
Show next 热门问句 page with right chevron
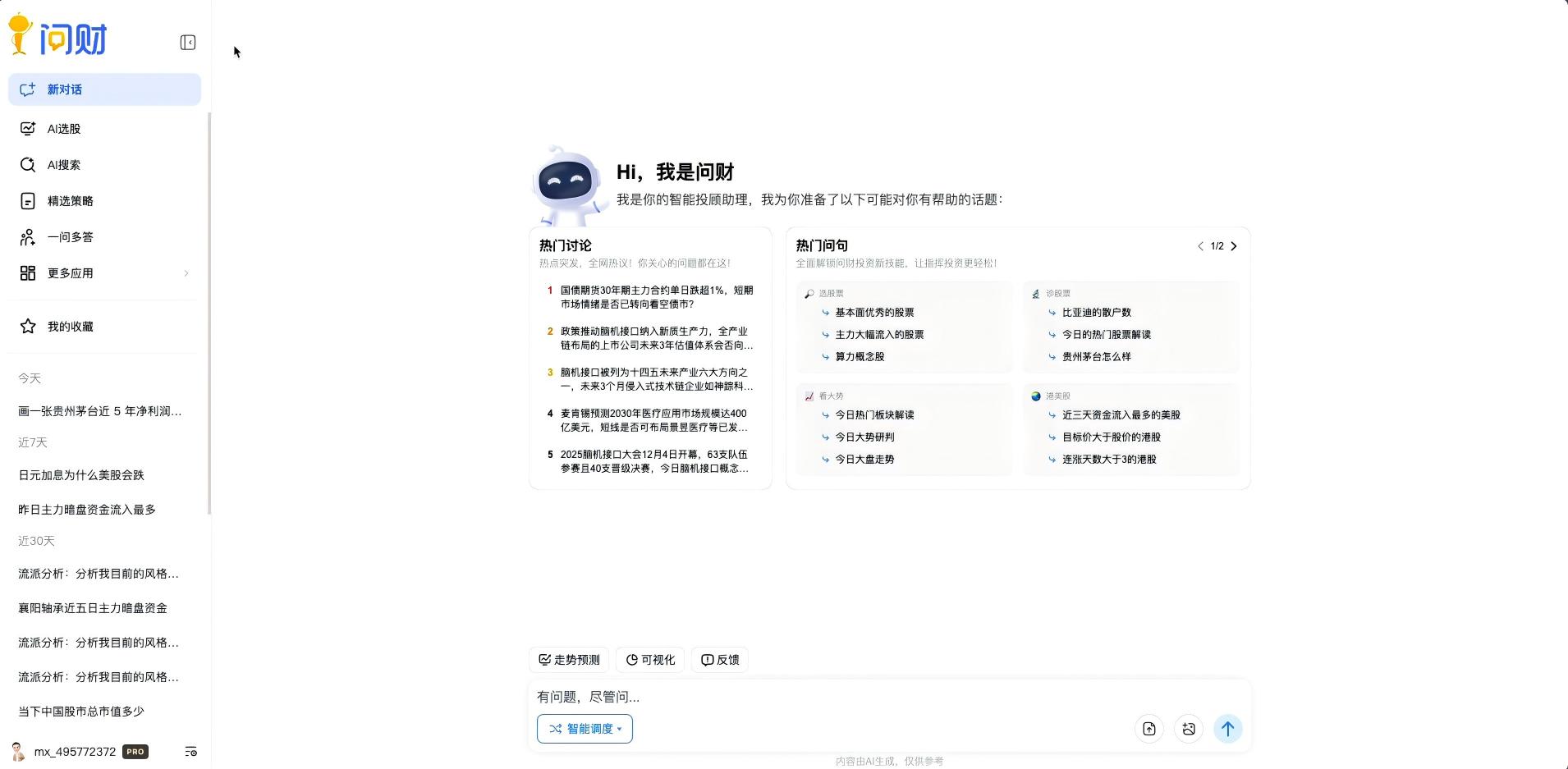click(x=1234, y=245)
